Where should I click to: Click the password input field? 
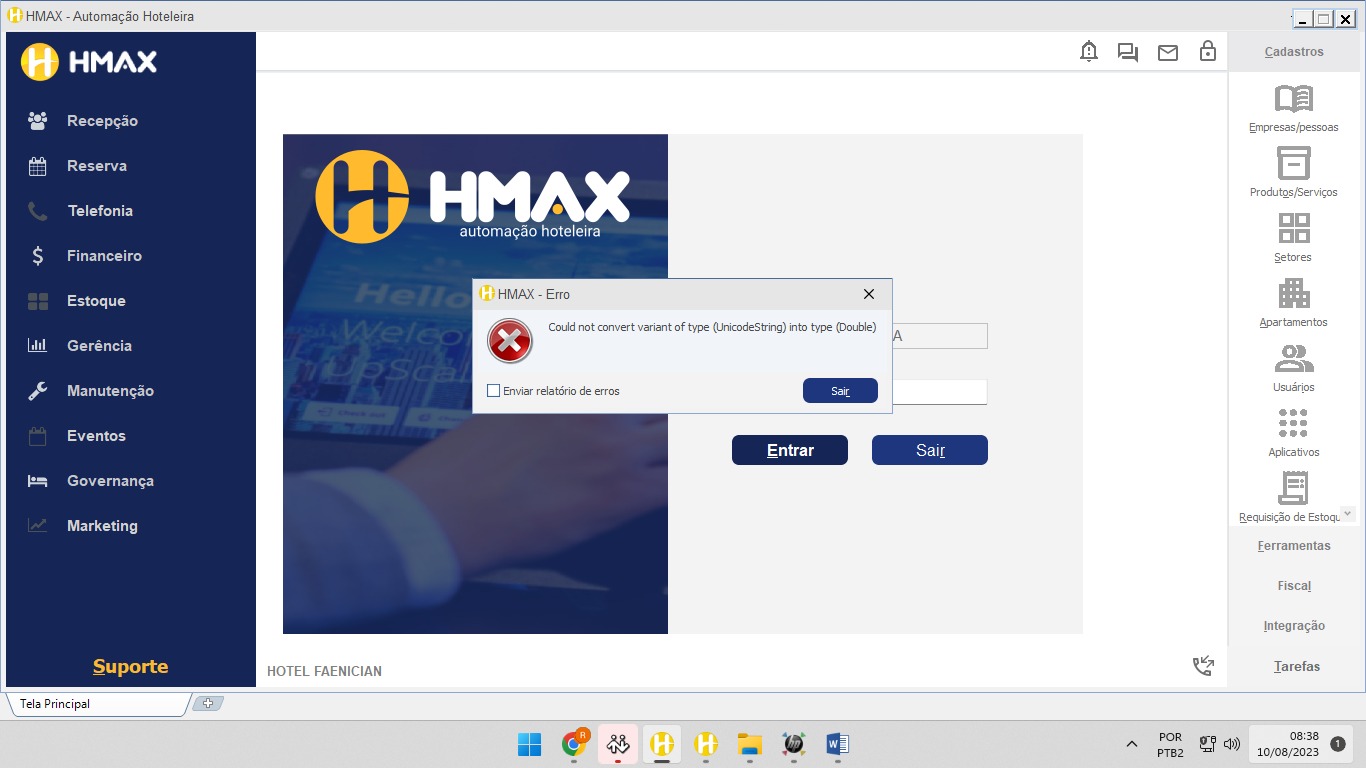(x=938, y=392)
